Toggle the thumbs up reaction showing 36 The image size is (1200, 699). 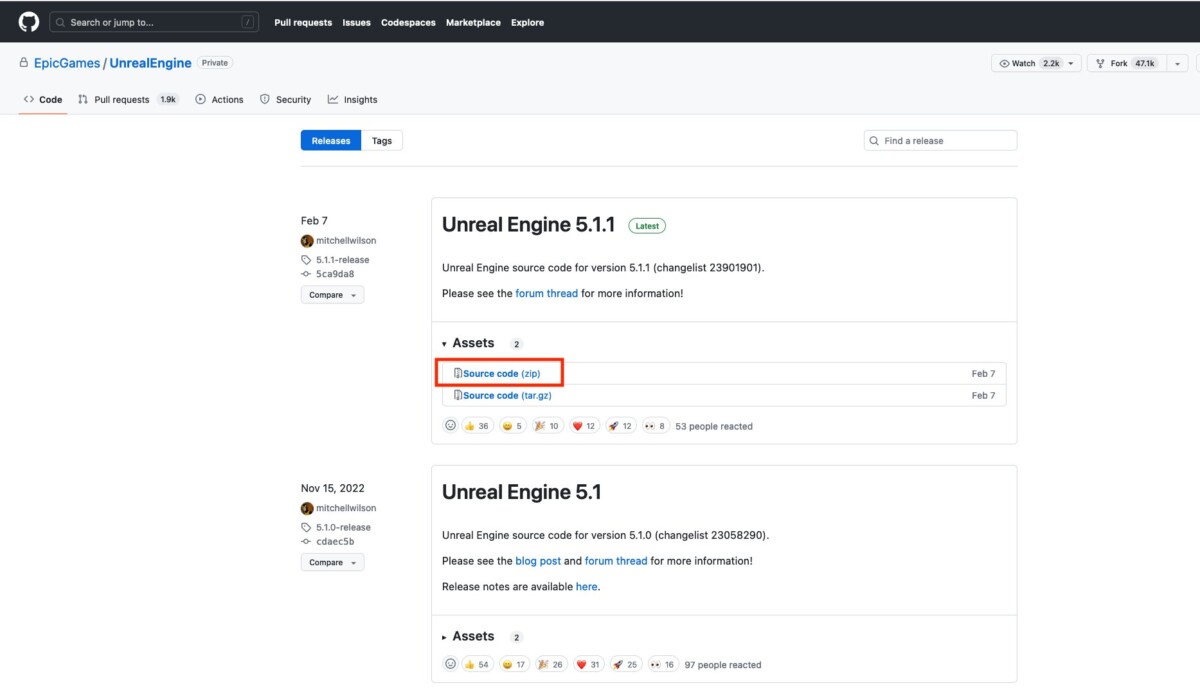coord(478,426)
